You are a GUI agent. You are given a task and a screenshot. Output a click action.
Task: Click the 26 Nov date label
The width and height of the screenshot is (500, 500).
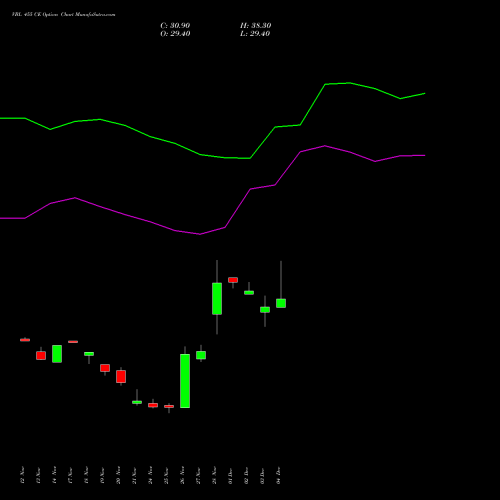[182, 475]
